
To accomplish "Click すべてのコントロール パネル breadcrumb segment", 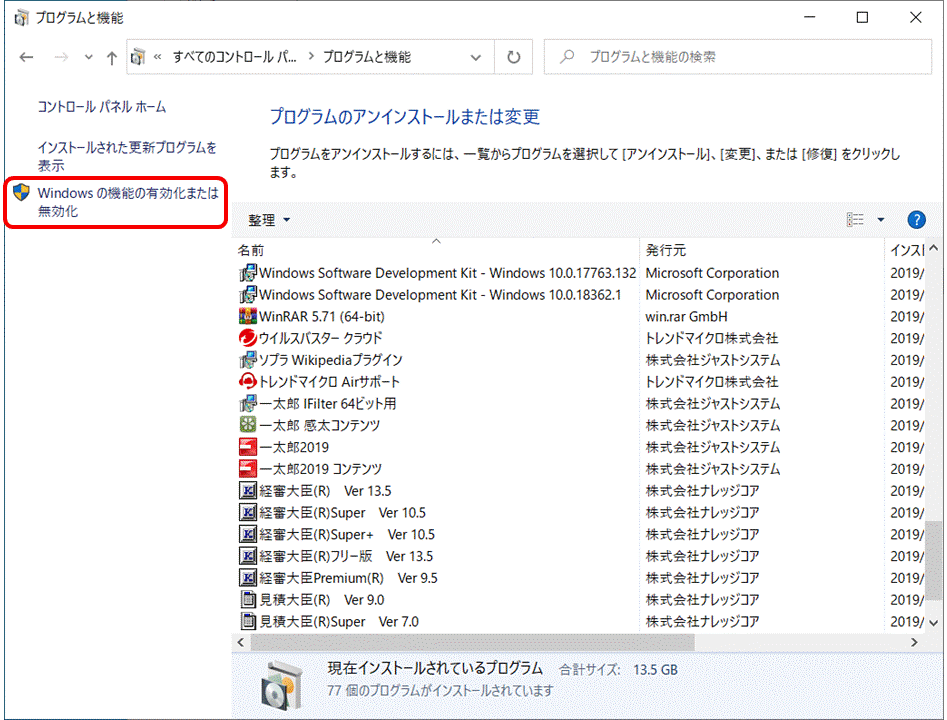I will point(234,57).
